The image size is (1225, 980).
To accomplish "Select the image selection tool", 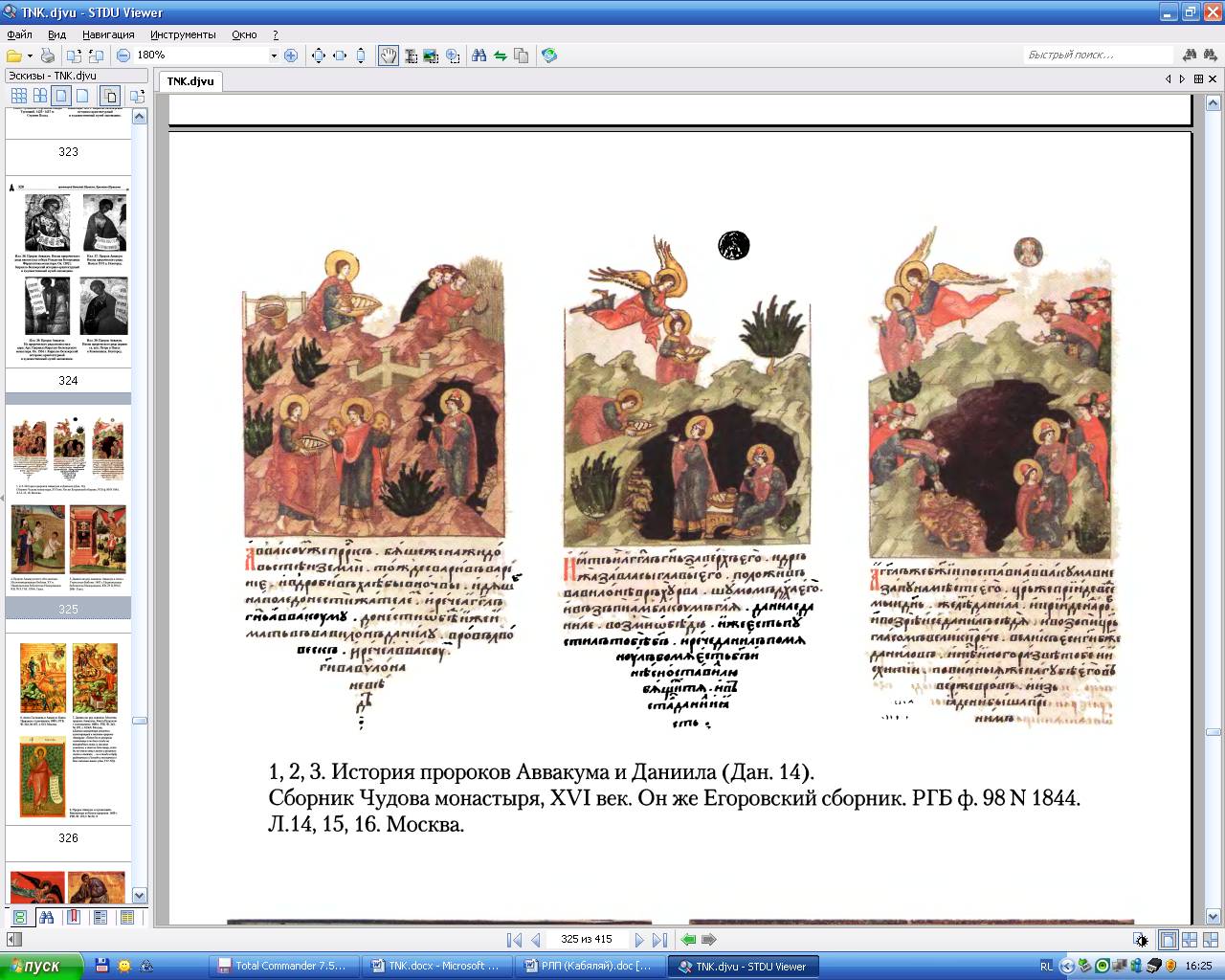I will [x=431, y=56].
